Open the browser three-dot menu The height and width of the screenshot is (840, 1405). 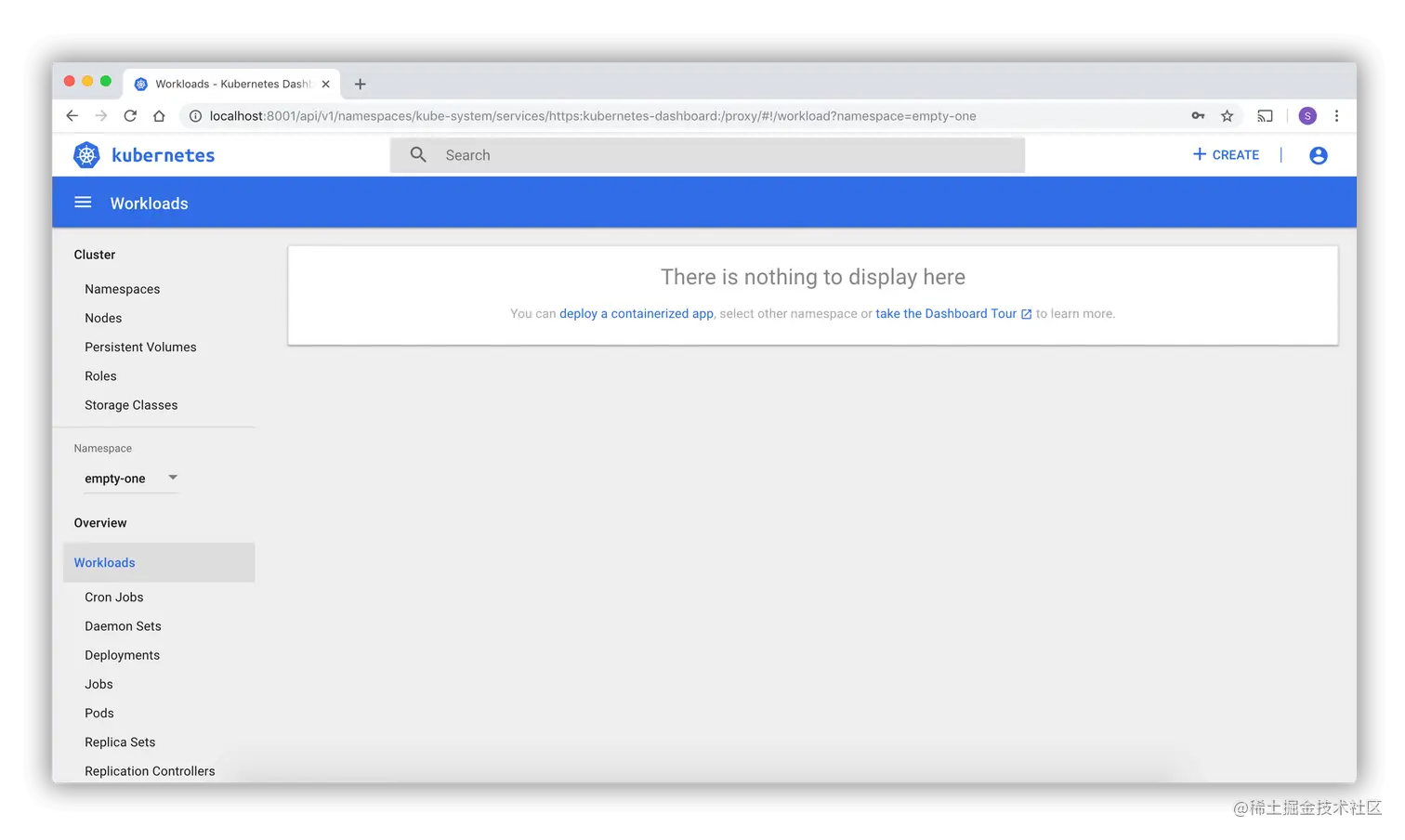tap(1336, 115)
